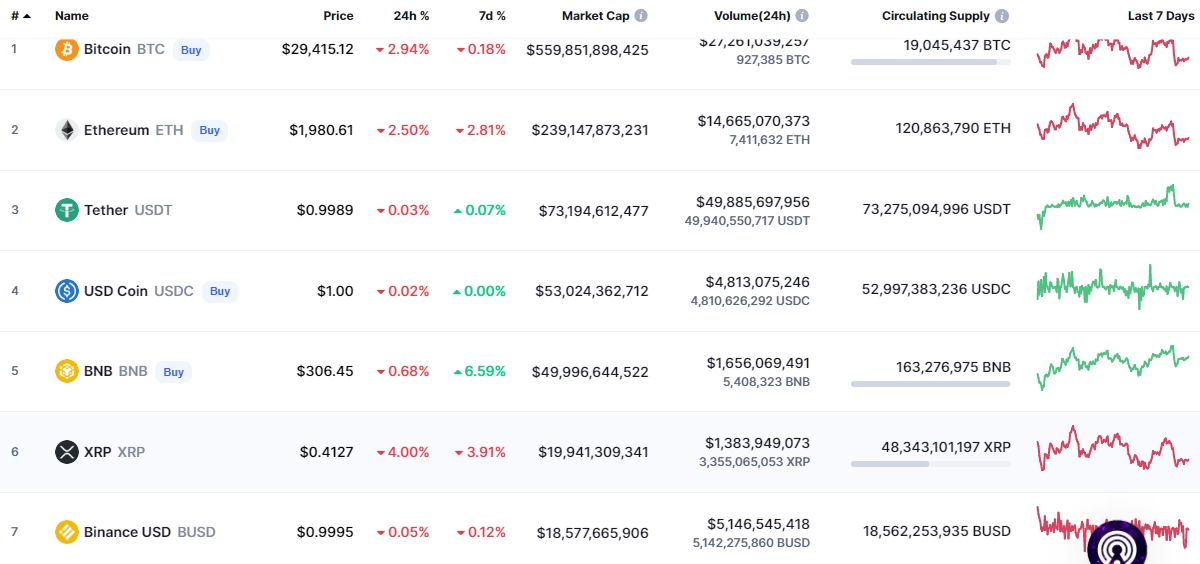Click Tether market cap $73,194,612,477
This screenshot has height=564, width=1200.
click(593, 210)
